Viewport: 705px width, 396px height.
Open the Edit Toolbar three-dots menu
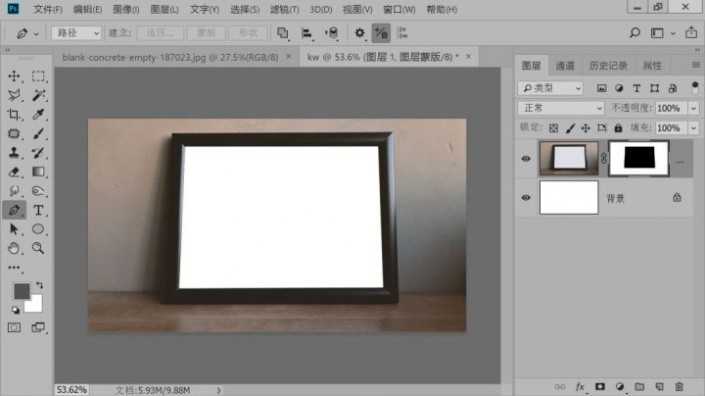pyautogui.click(x=14, y=267)
